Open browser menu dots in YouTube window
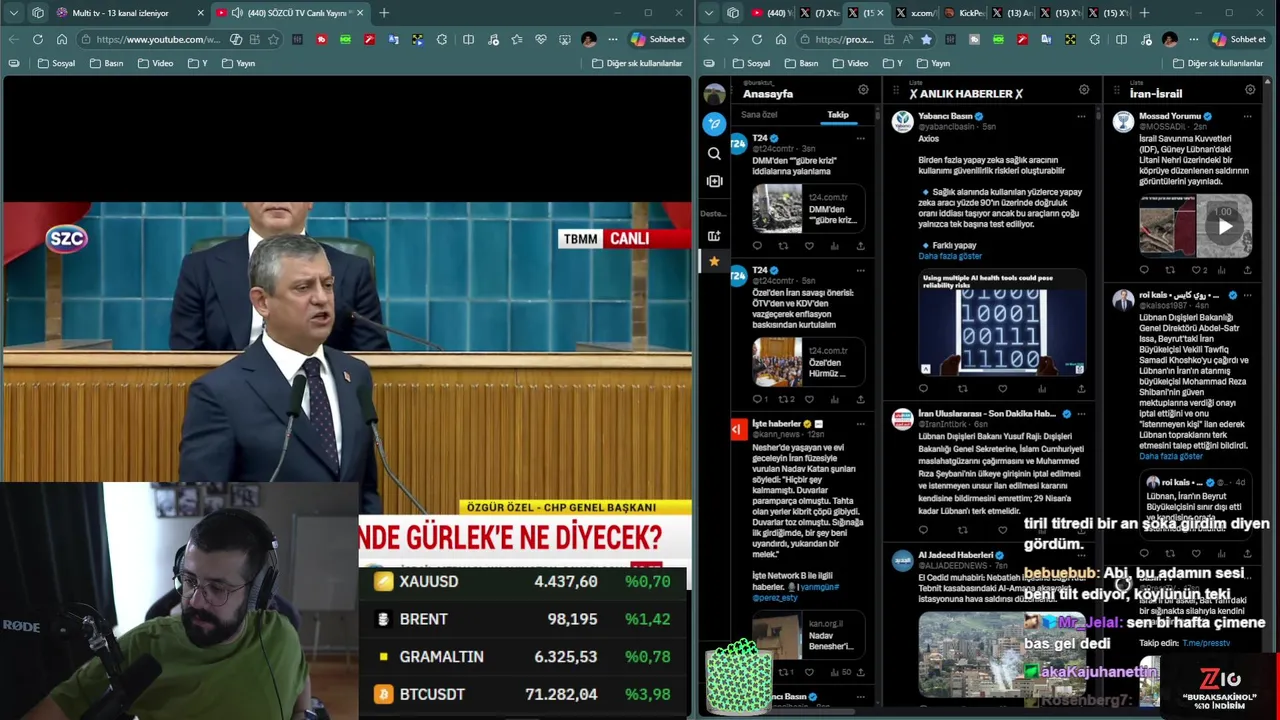1280x720 pixels. (612, 39)
